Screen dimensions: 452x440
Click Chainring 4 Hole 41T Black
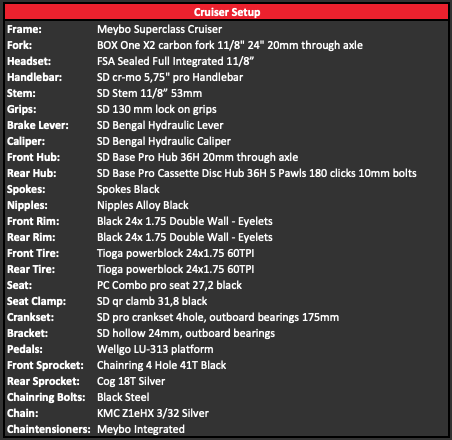(x=162, y=365)
